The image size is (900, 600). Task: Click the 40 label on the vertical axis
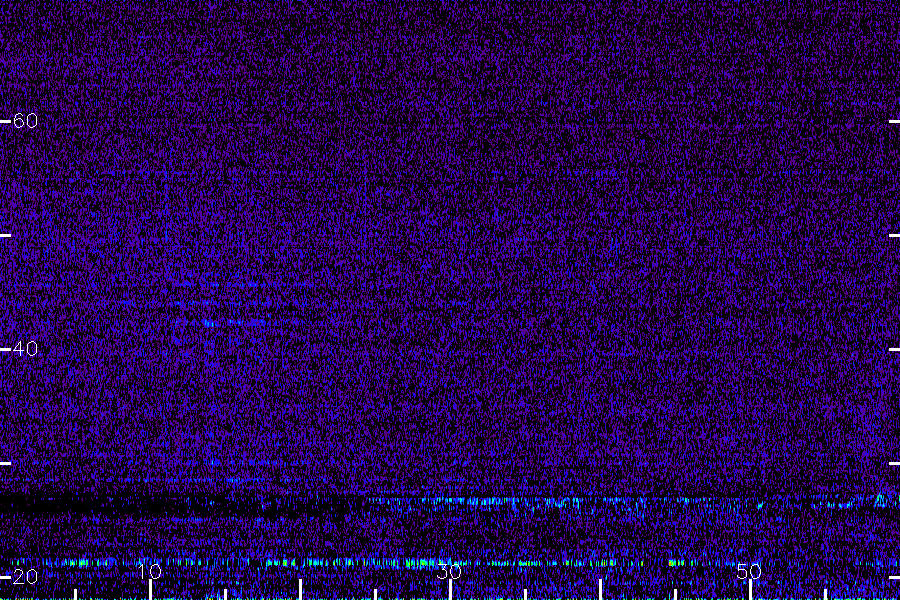tap(25, 349)
